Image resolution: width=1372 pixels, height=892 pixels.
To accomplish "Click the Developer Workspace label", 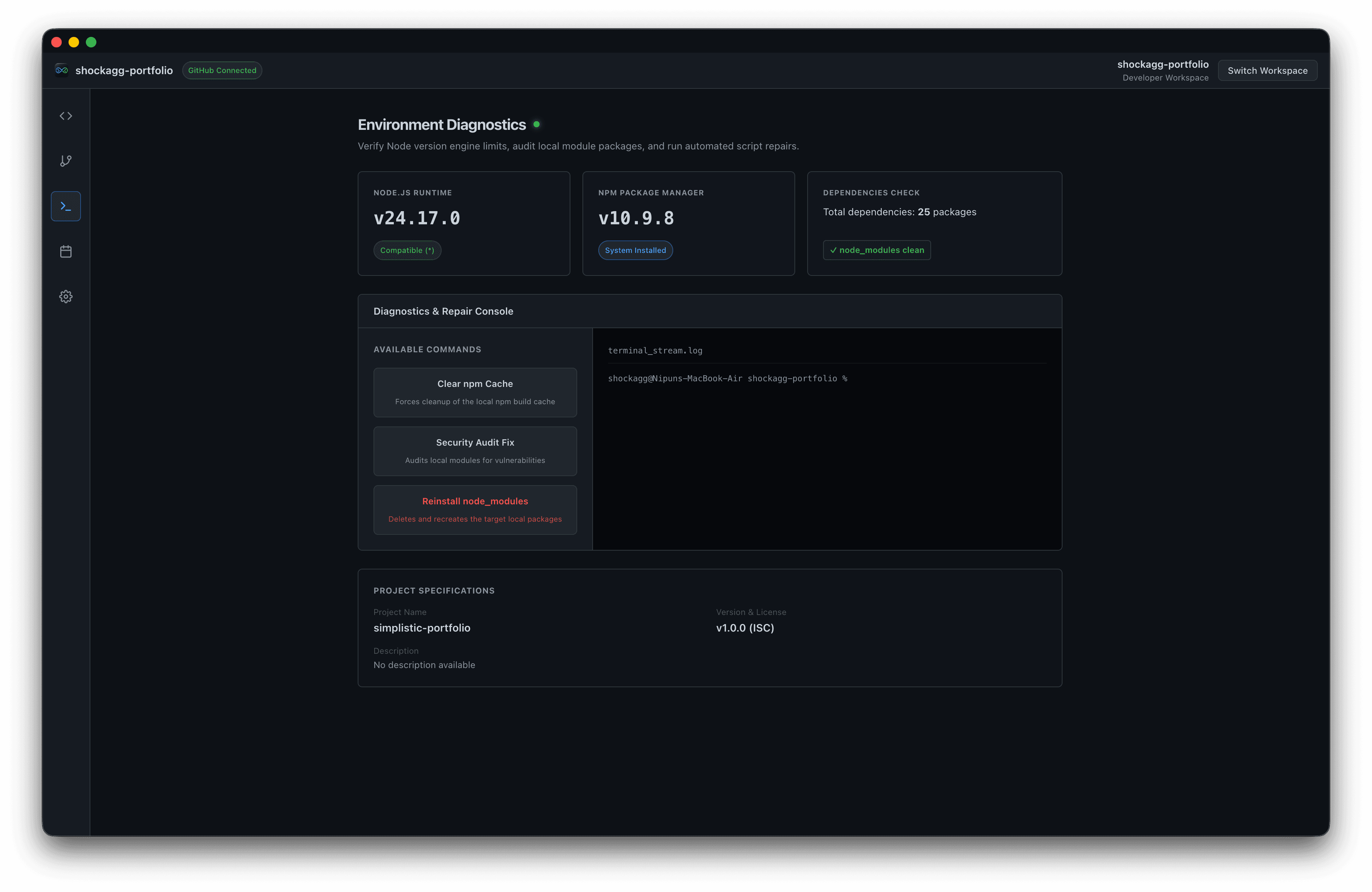I will (1165, 78).
